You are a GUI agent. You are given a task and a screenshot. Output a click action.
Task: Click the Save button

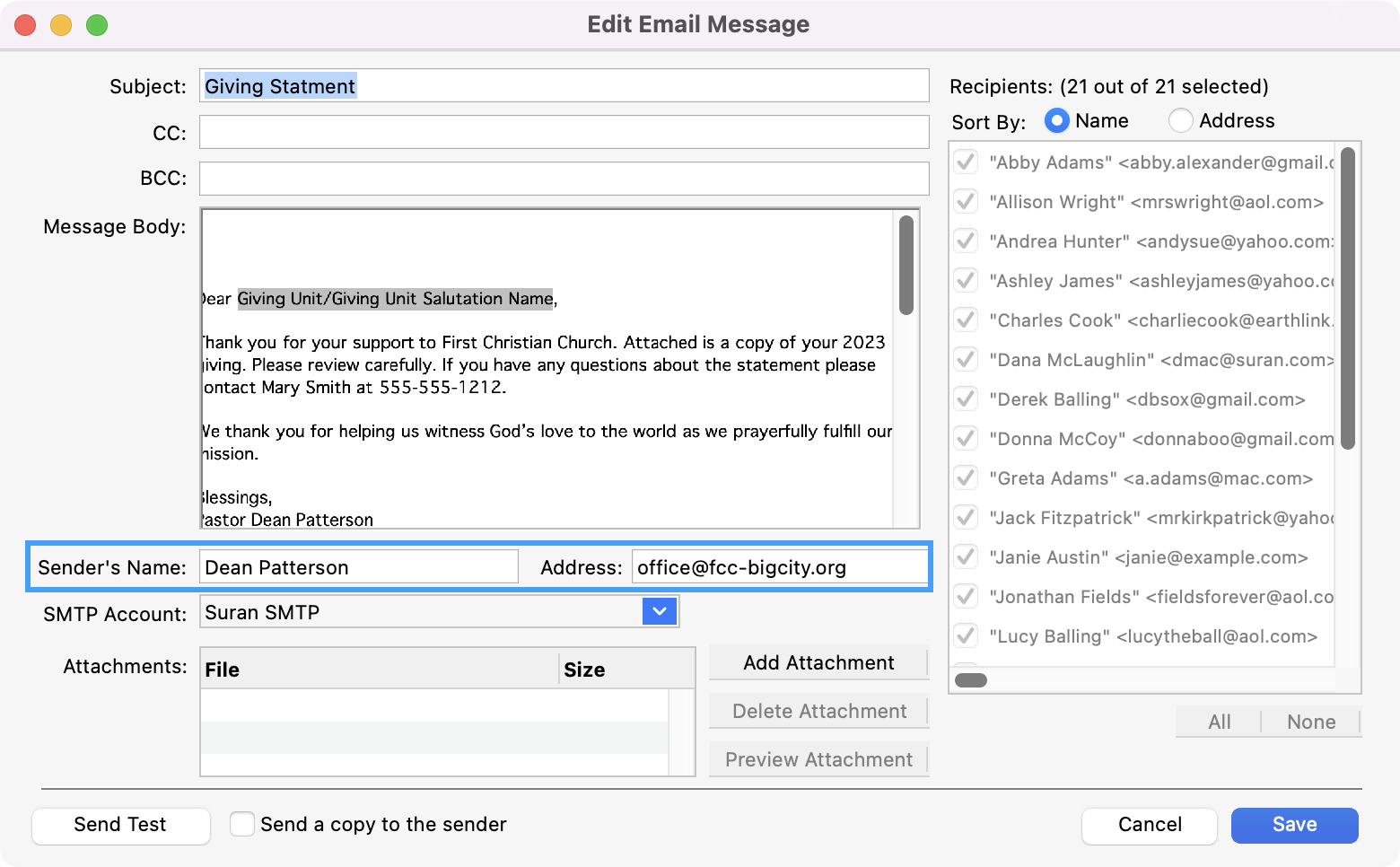click(x=1294, y=825)
